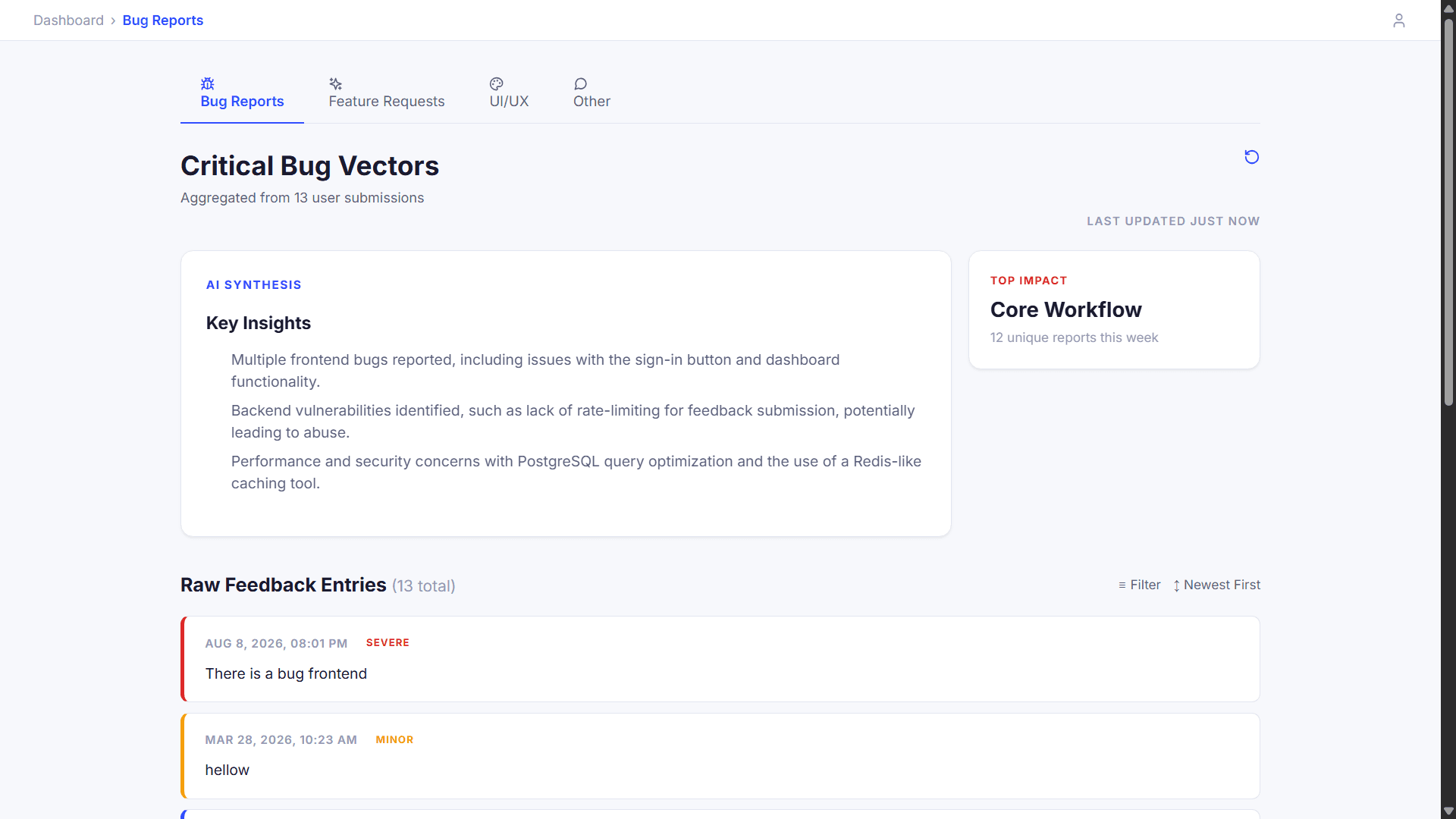Click the MAR 28, 2026, 10:23 AM timestamp

pyautogui.click(x=281, y=739)
